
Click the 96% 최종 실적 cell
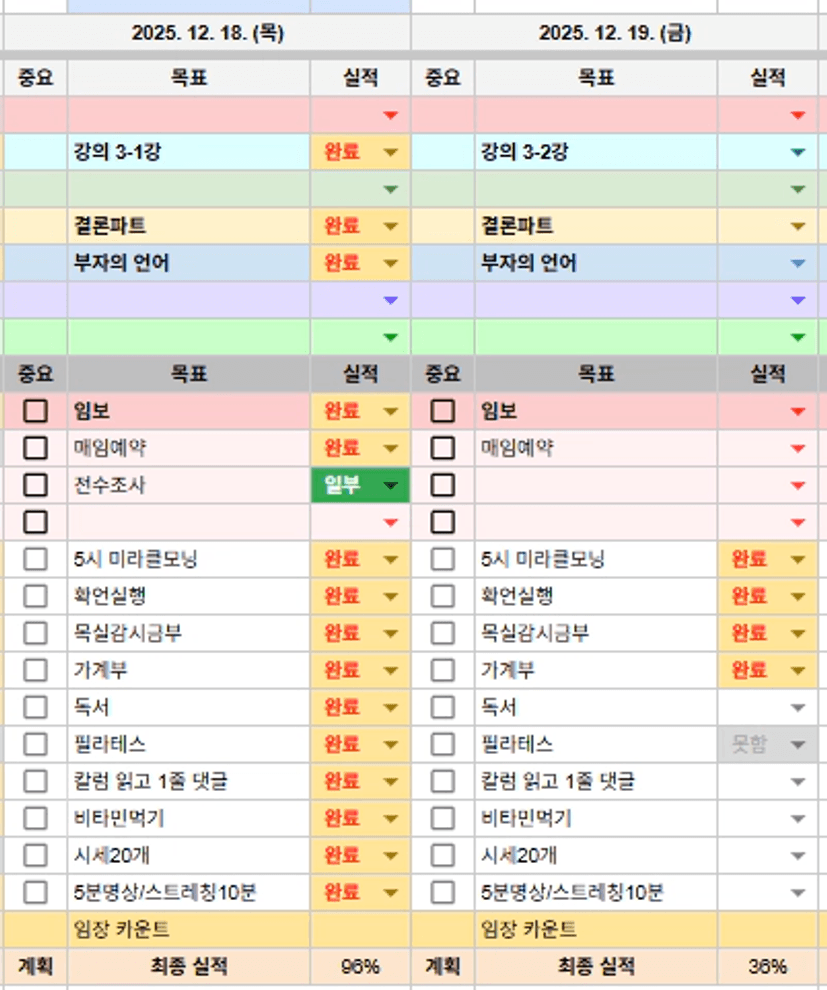coord(360,967)
